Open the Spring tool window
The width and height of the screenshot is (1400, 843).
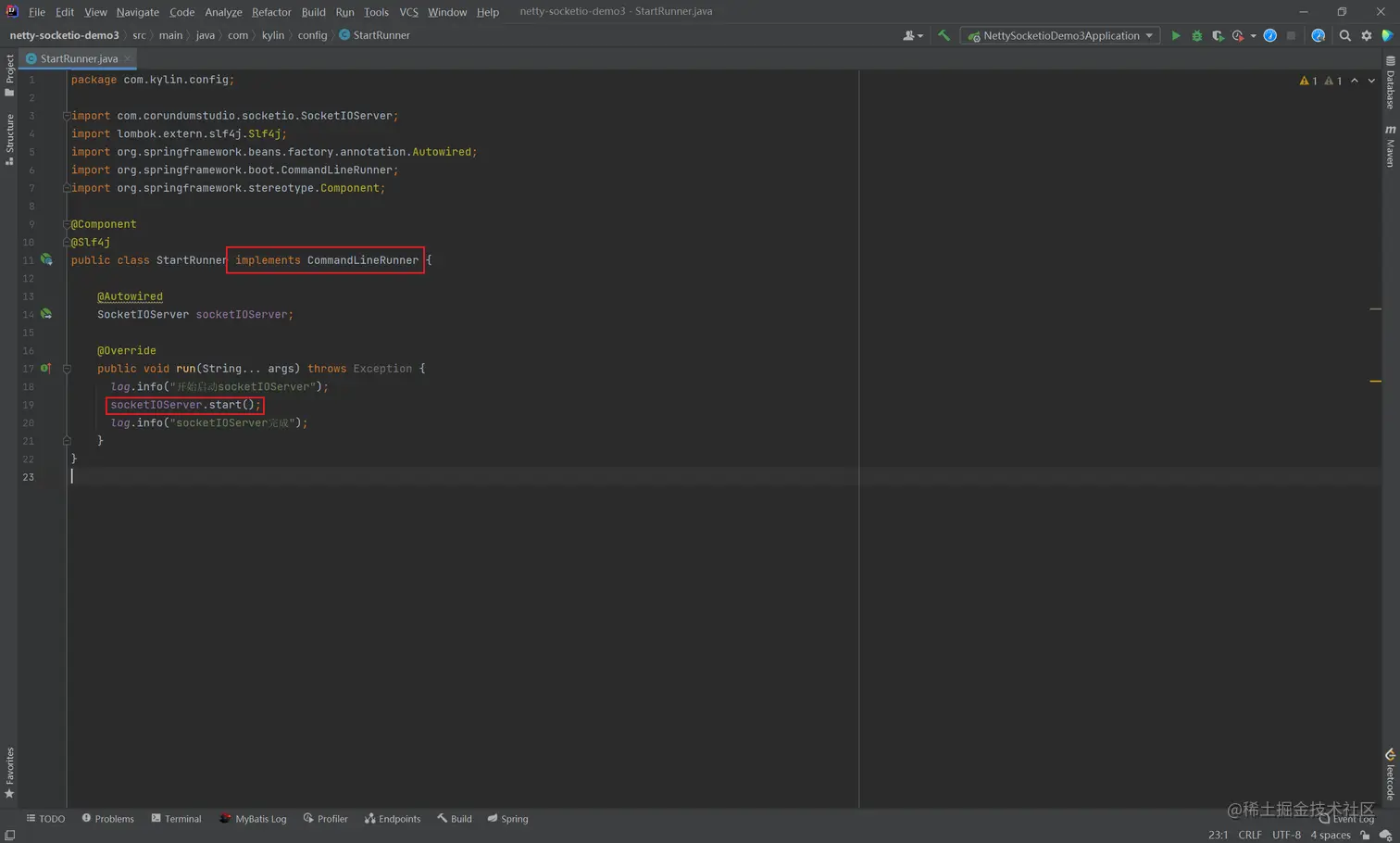coord(507,819)
